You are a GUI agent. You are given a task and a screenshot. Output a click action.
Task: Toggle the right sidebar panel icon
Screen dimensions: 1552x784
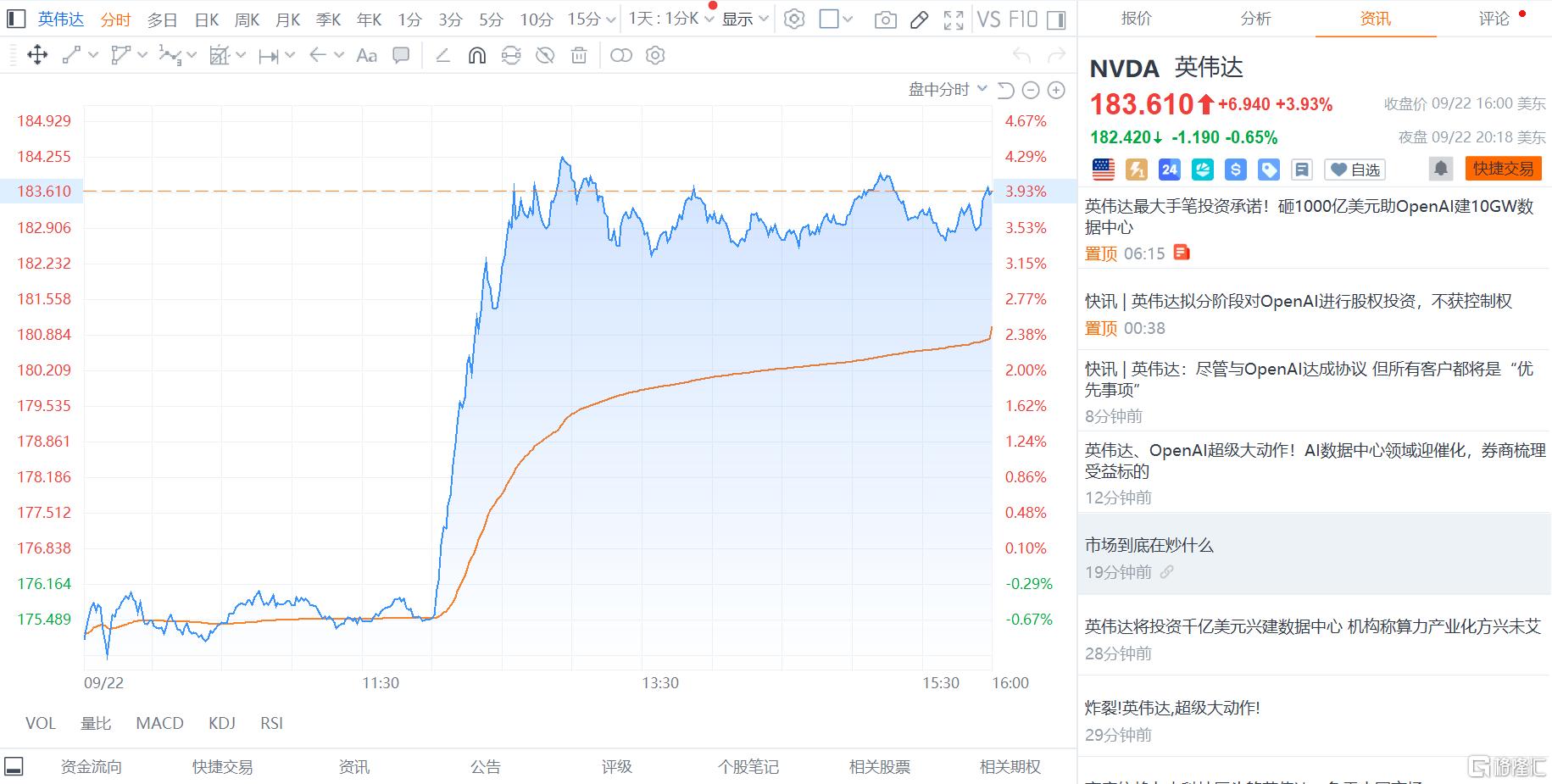1056,19
